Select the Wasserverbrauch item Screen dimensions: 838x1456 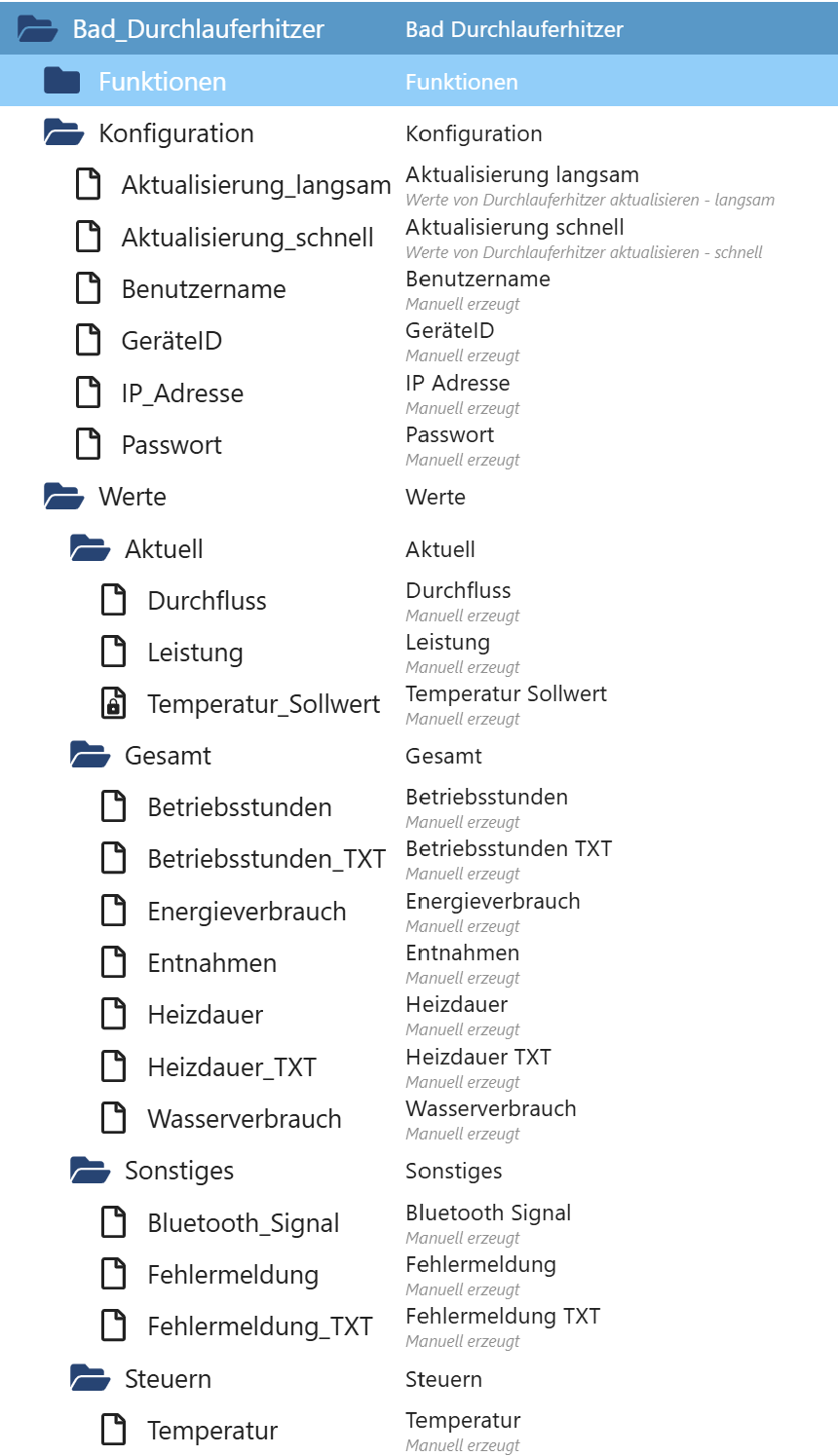244,1119
